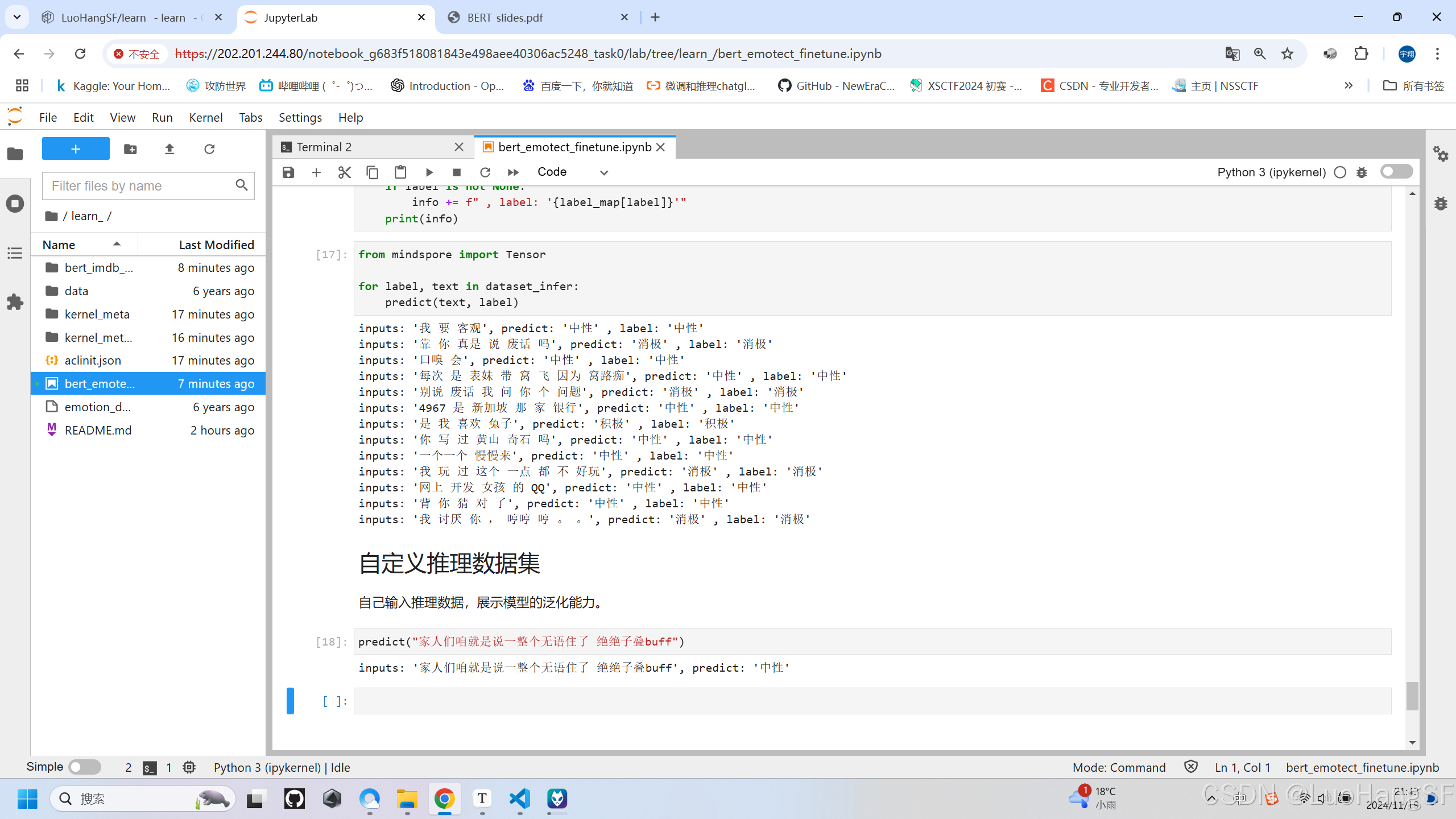Interrupt the kernel with the stop button
Screen dimensions: 1456x819
pos(456,172)
